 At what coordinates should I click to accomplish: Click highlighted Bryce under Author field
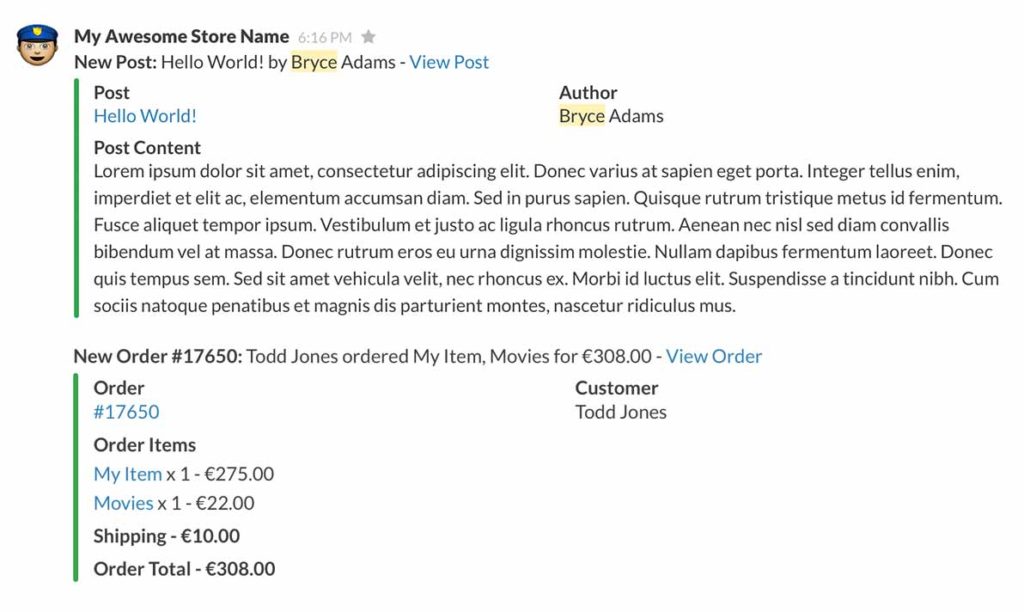pyautogui.click(x=582, y=116)
